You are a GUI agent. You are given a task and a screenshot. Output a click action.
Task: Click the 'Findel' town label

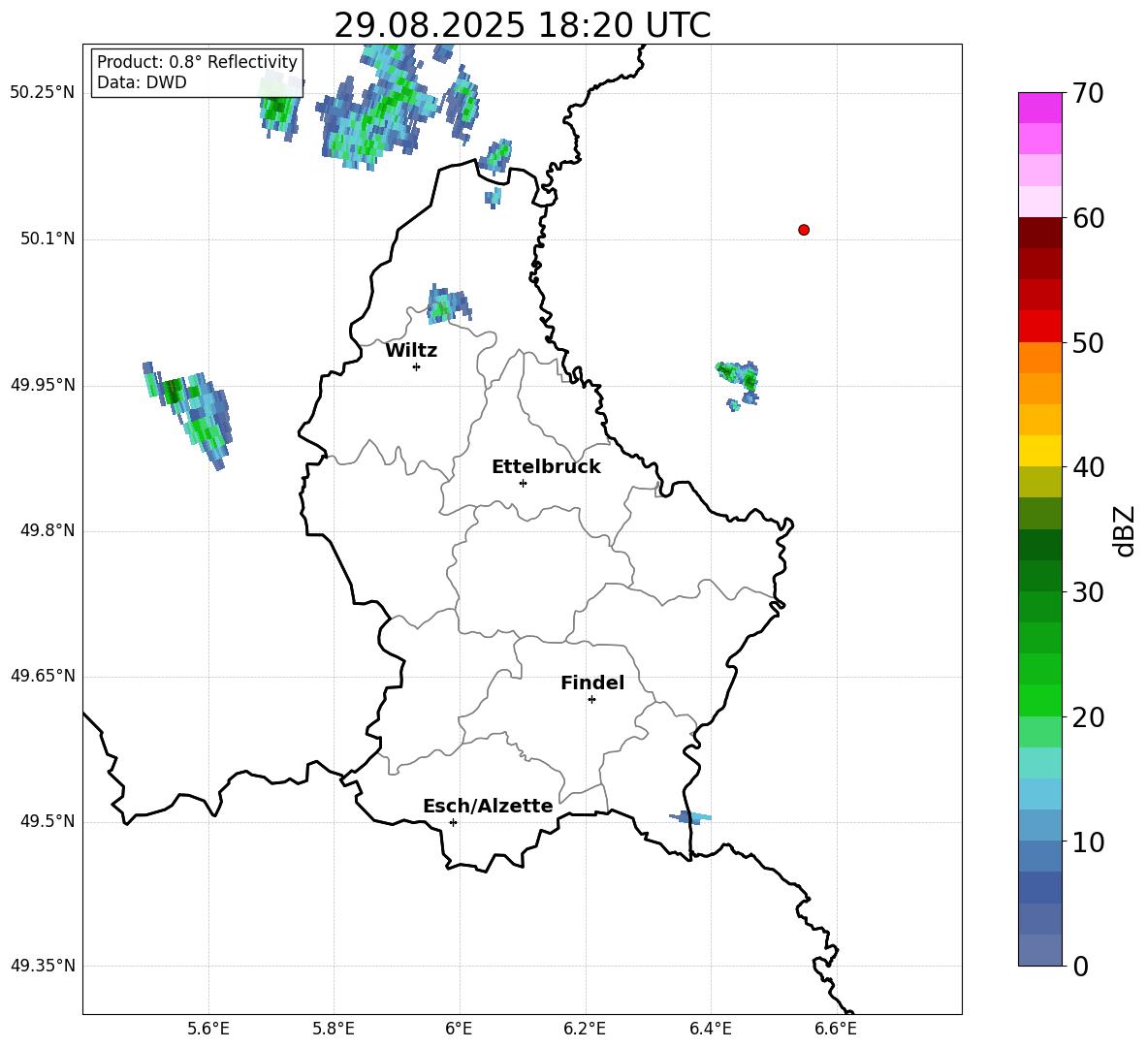click(x=592, y=683)
